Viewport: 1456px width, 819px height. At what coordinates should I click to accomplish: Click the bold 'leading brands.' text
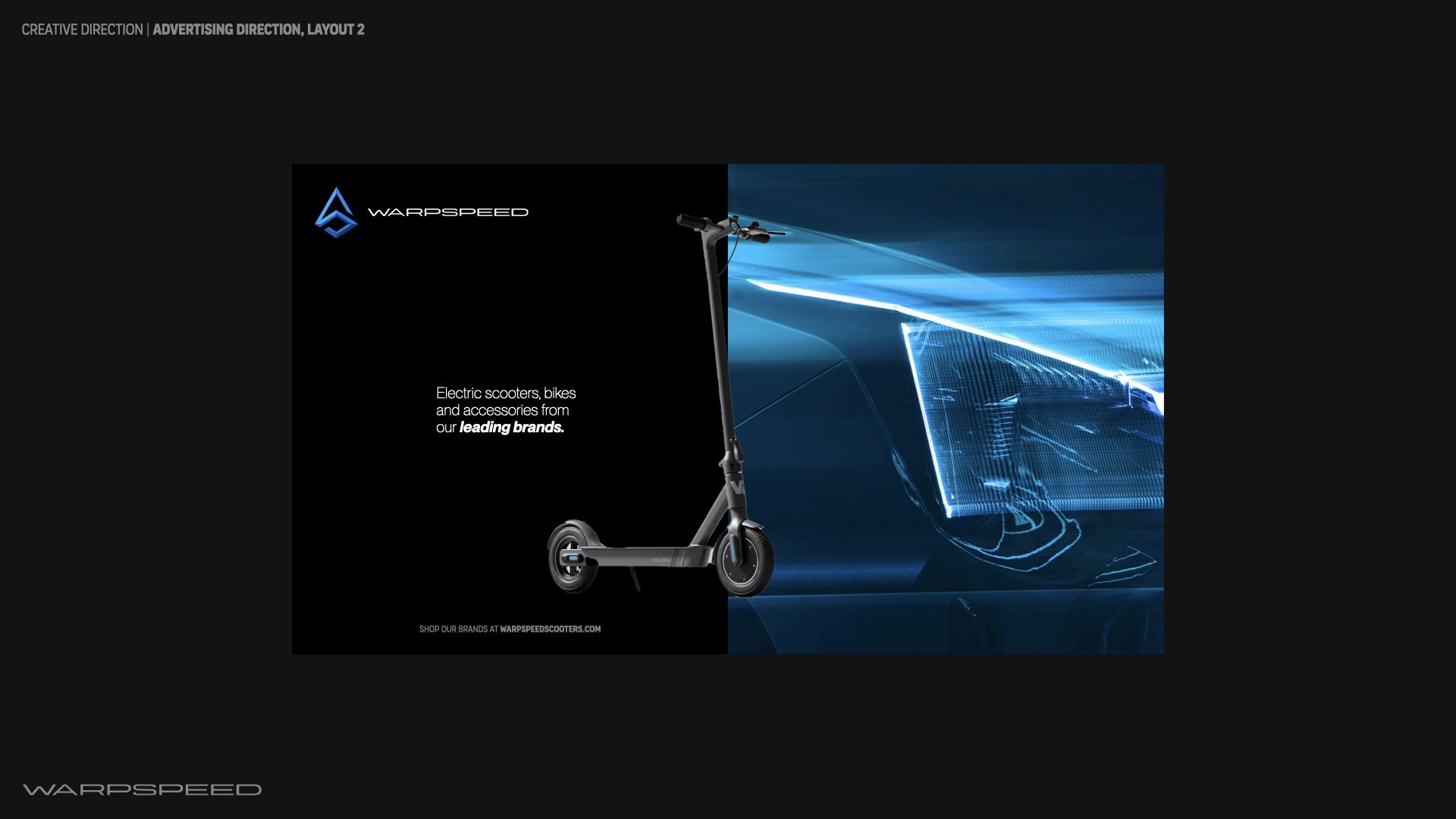click(511, 428)
